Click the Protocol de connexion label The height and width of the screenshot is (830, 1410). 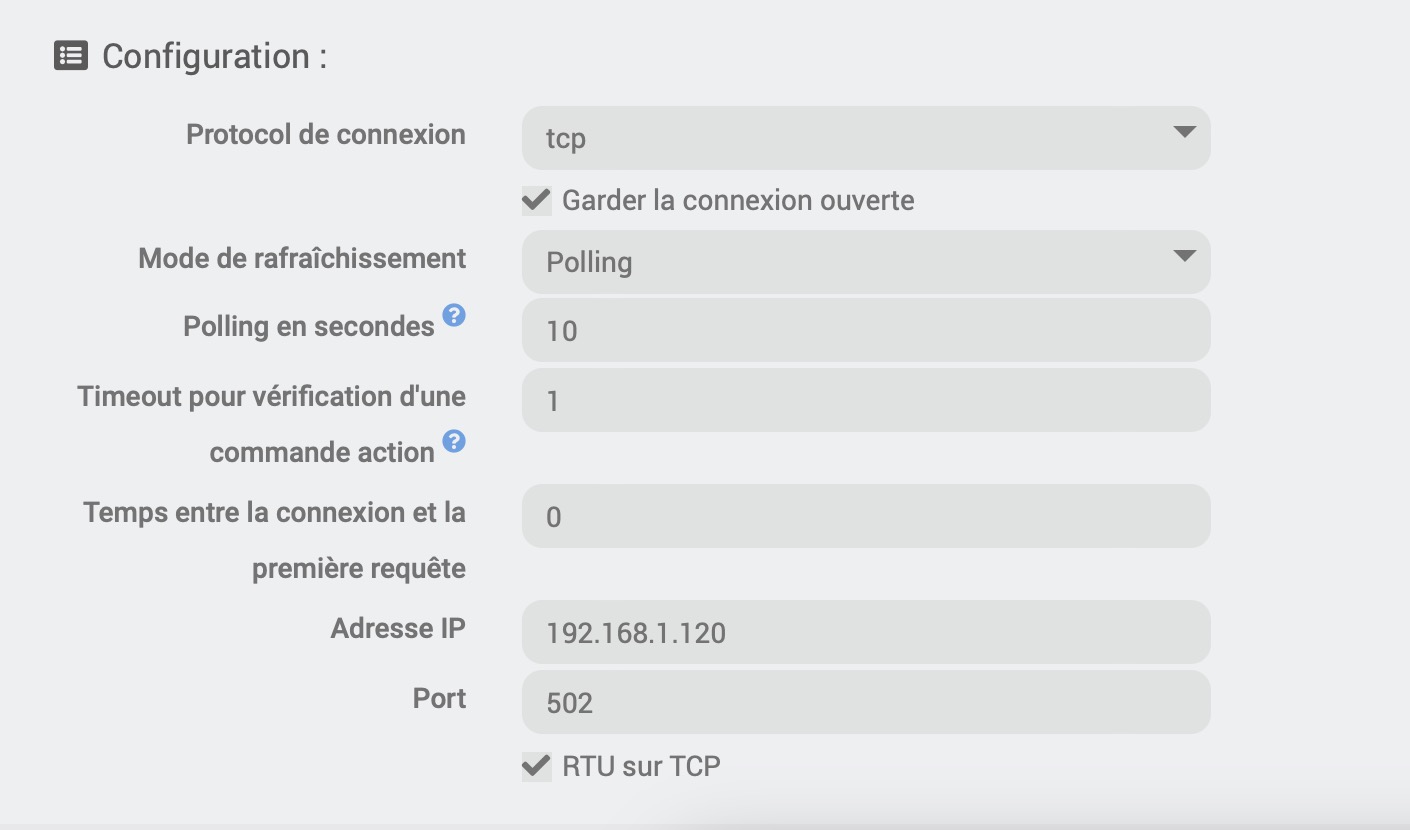(x=325, y=135)
